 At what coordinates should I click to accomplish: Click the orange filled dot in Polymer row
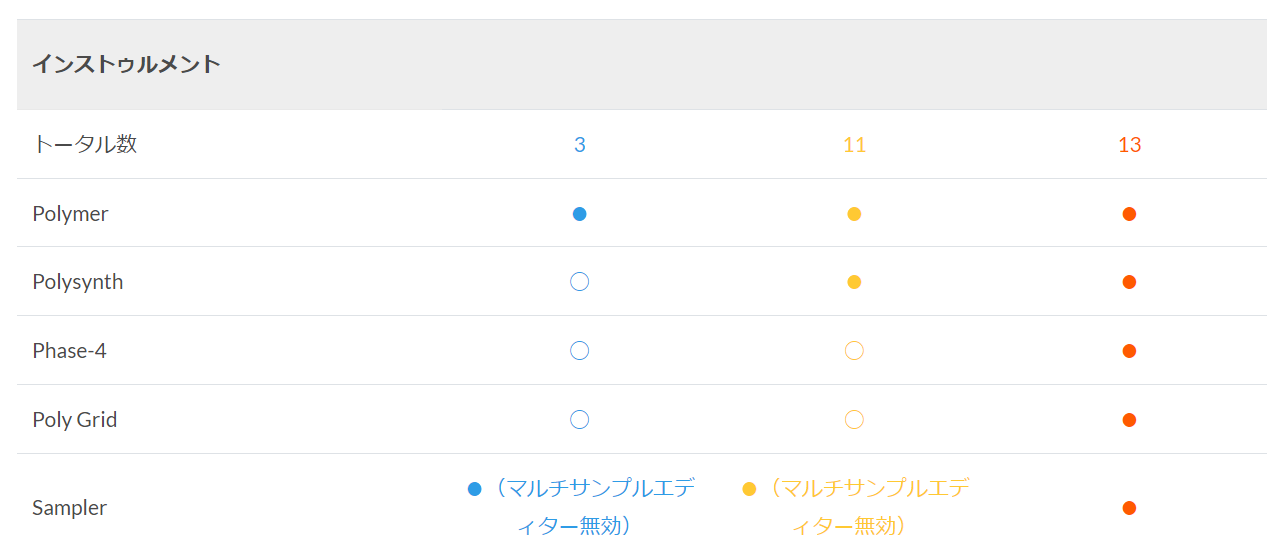pyautogui.click(x=1129, y=214)
